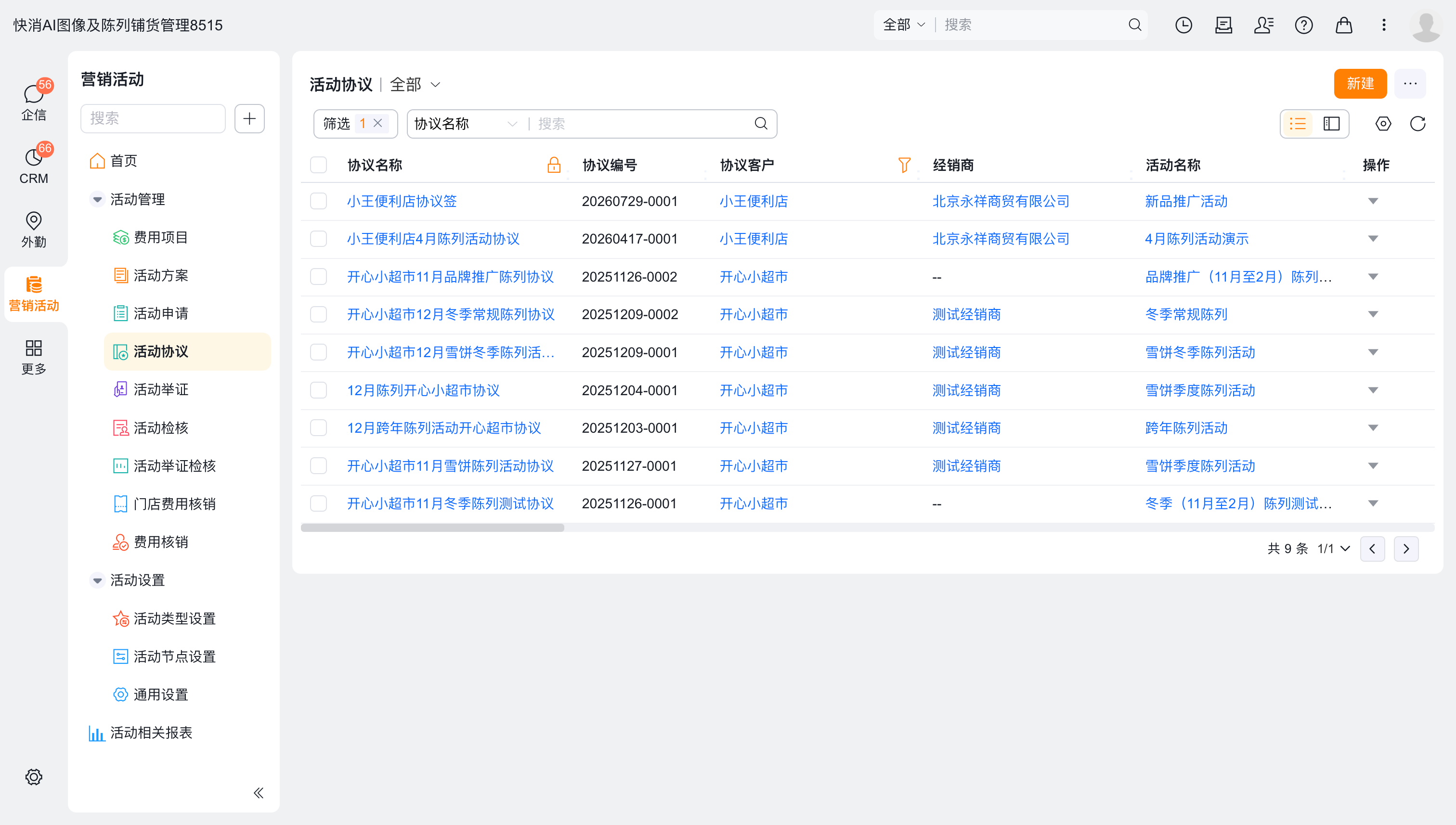Switch to list view layout

(x=1297, y=124)
